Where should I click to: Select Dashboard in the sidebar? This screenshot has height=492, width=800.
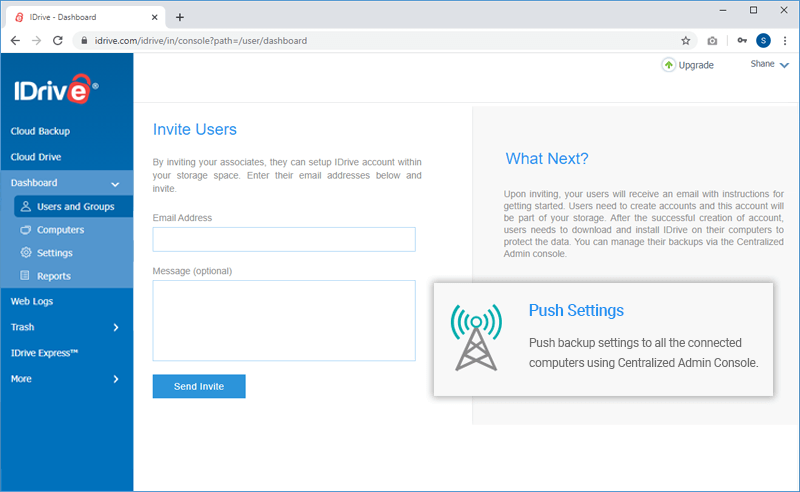(34, 183)
